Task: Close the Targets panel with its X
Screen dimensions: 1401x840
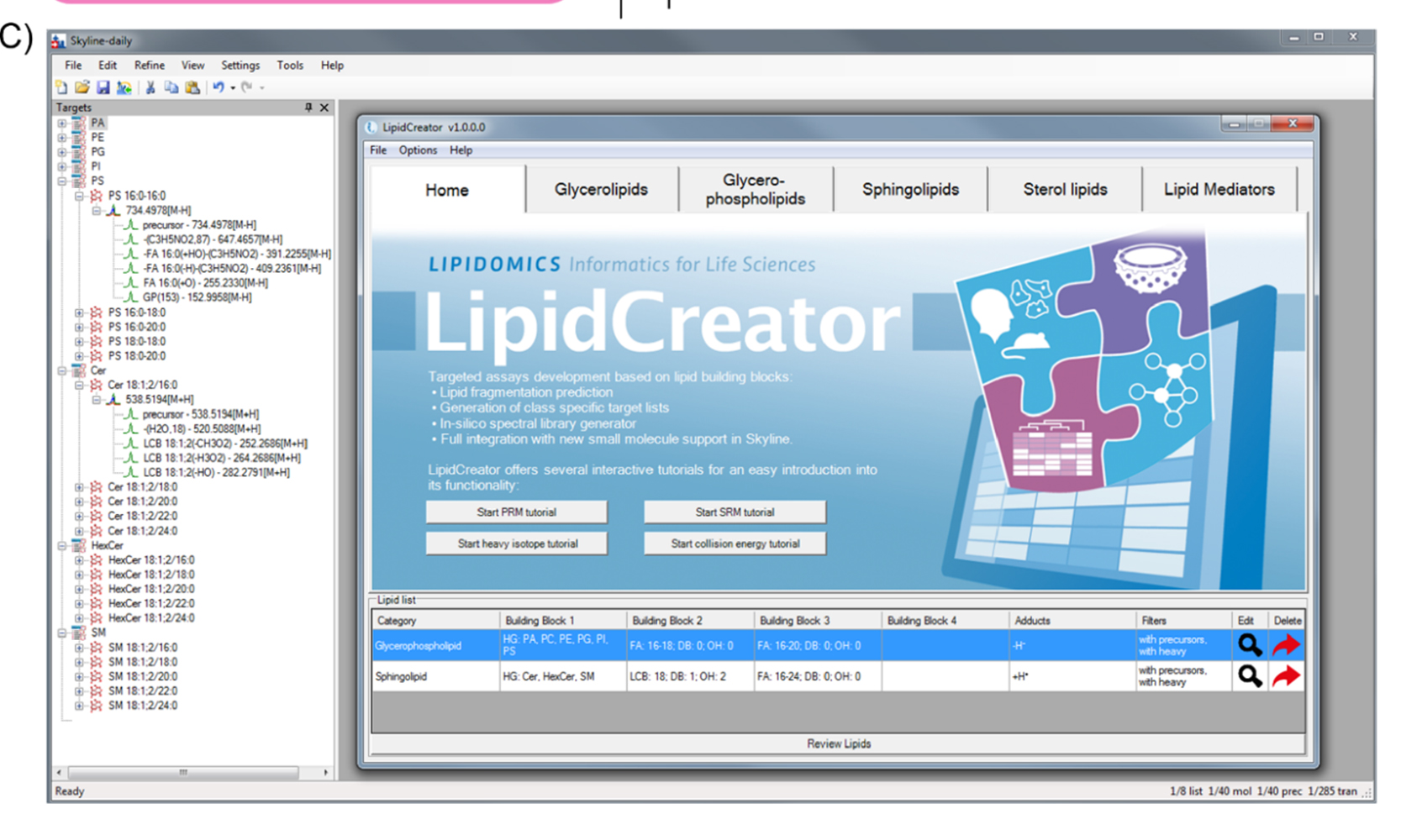Action: tap(324, 108)
